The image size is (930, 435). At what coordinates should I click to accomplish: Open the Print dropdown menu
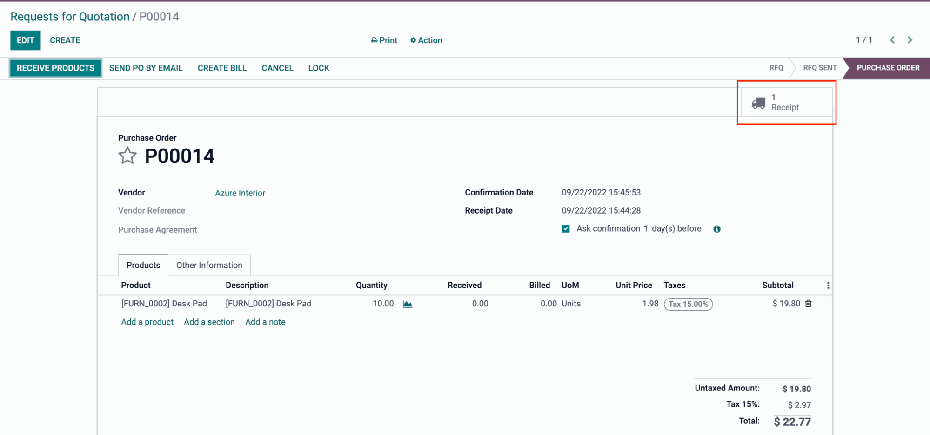[384, 41]
